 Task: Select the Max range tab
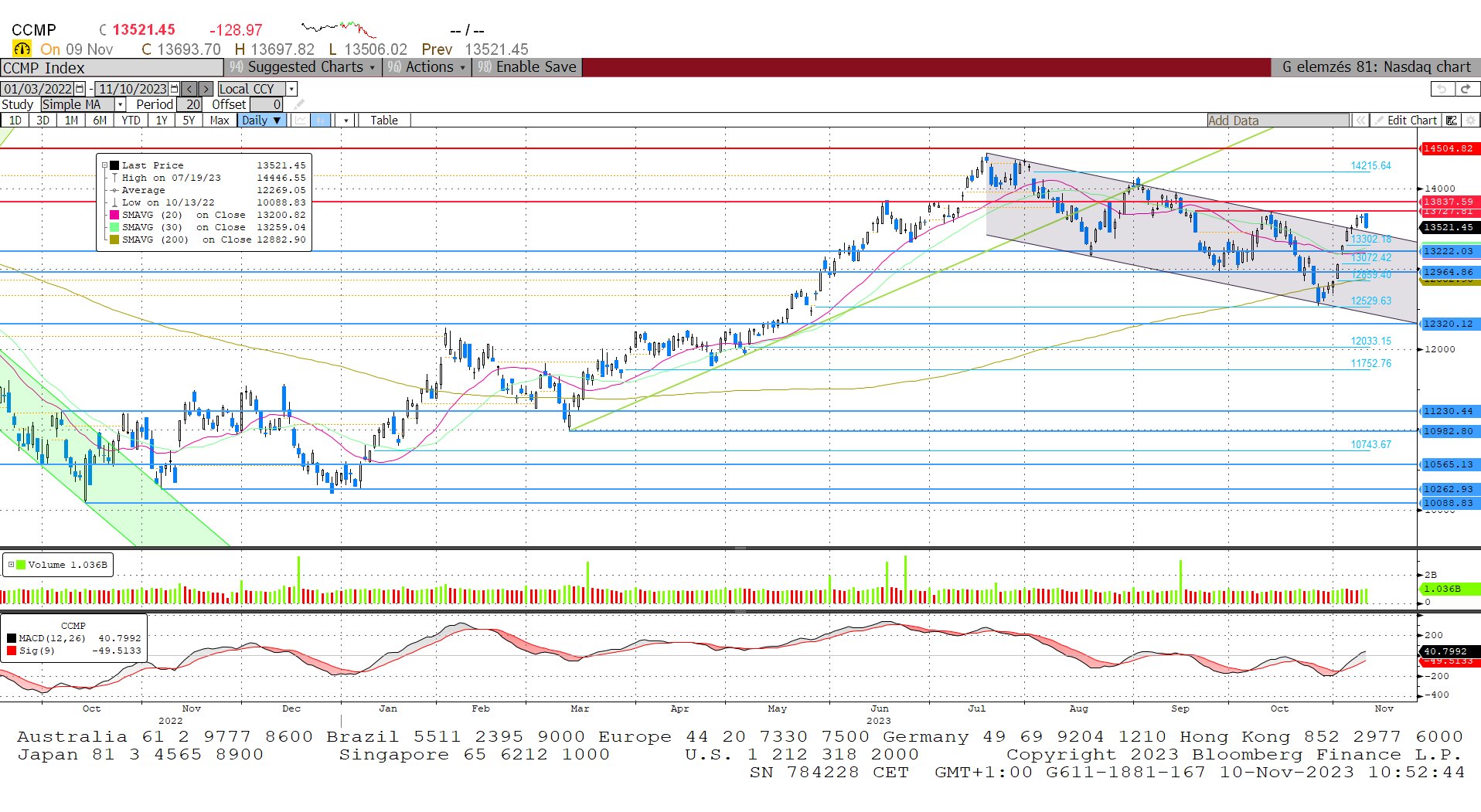[220, 121]
